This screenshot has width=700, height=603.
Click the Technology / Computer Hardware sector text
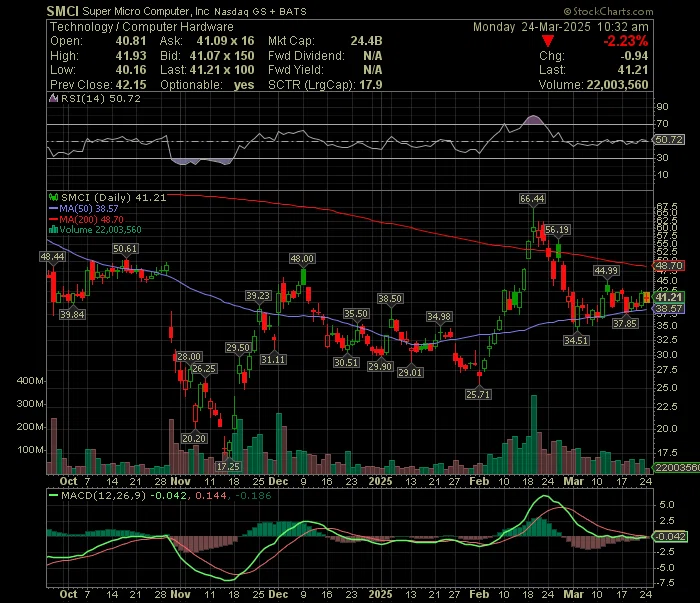pyautogui.click(x=142, y=27)
